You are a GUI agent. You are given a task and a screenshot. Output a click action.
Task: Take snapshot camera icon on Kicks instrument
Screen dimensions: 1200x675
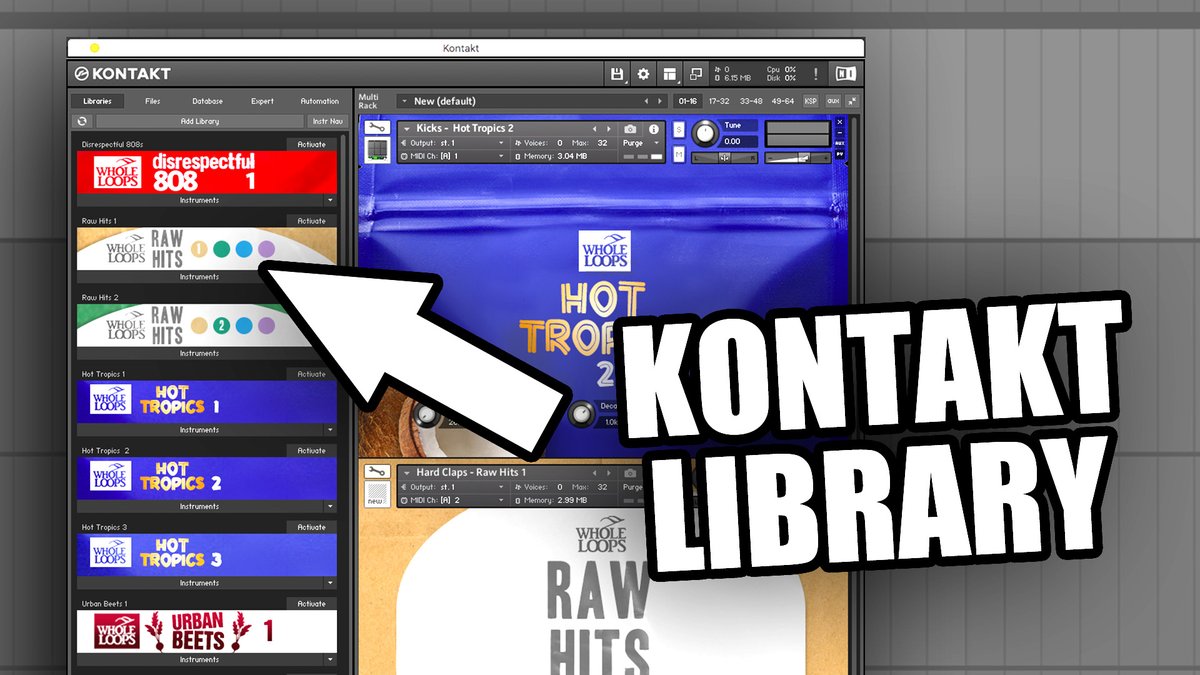click(630, 129)
